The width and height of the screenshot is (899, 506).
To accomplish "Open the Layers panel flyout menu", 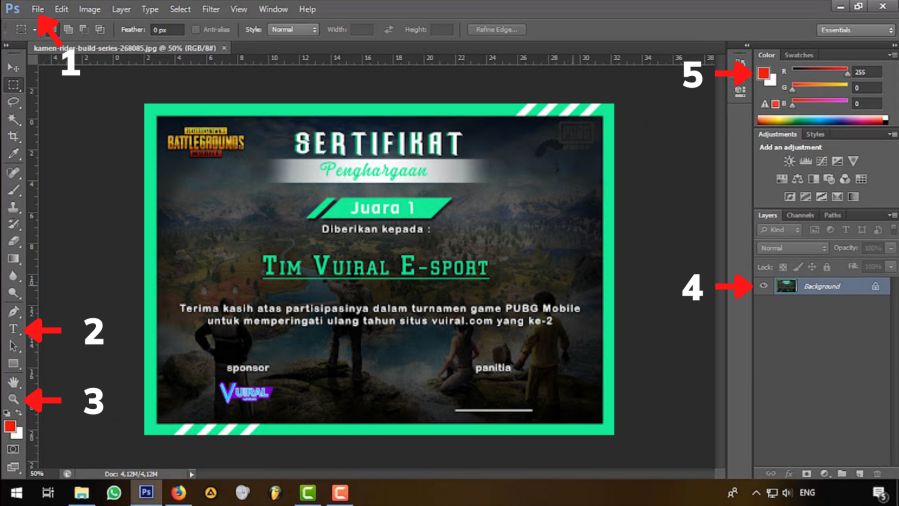I will point(892,215).
